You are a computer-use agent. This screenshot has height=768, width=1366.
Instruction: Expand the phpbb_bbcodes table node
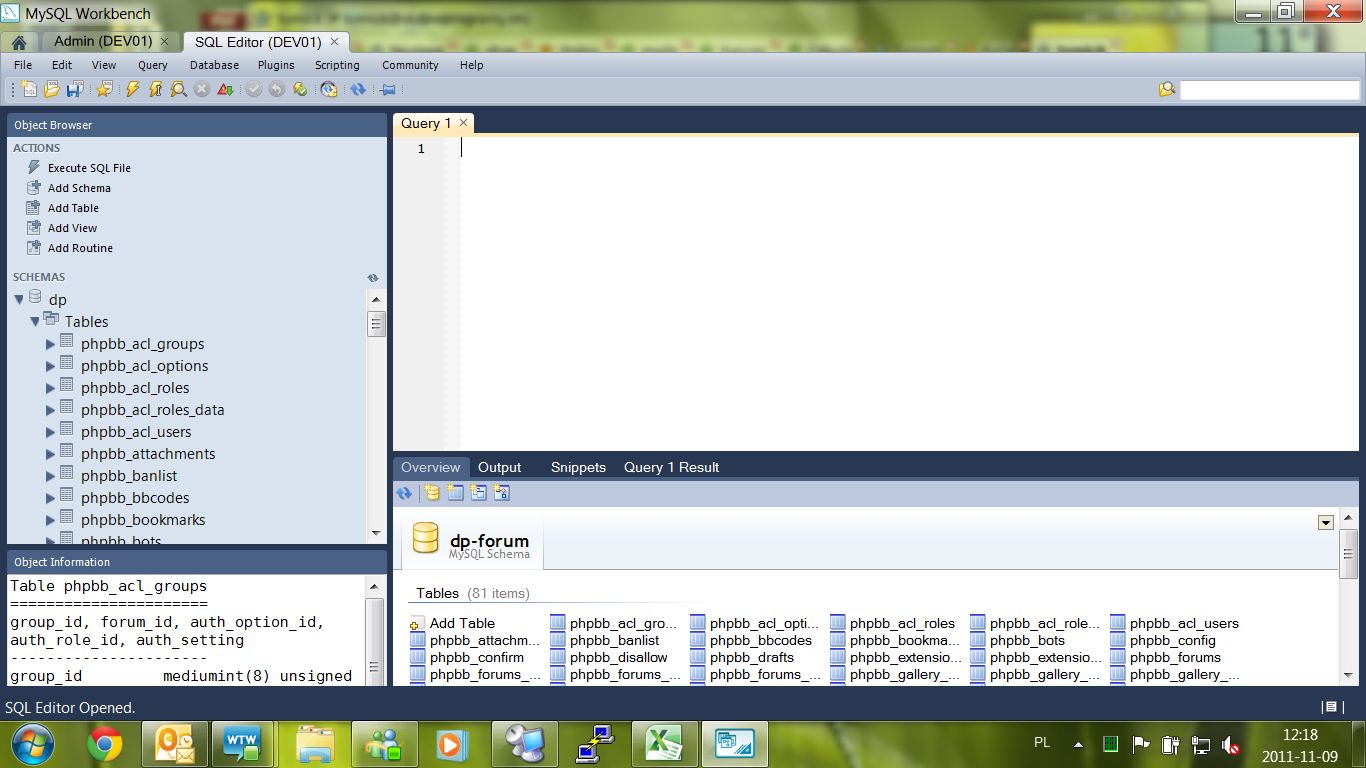(50, 498)
